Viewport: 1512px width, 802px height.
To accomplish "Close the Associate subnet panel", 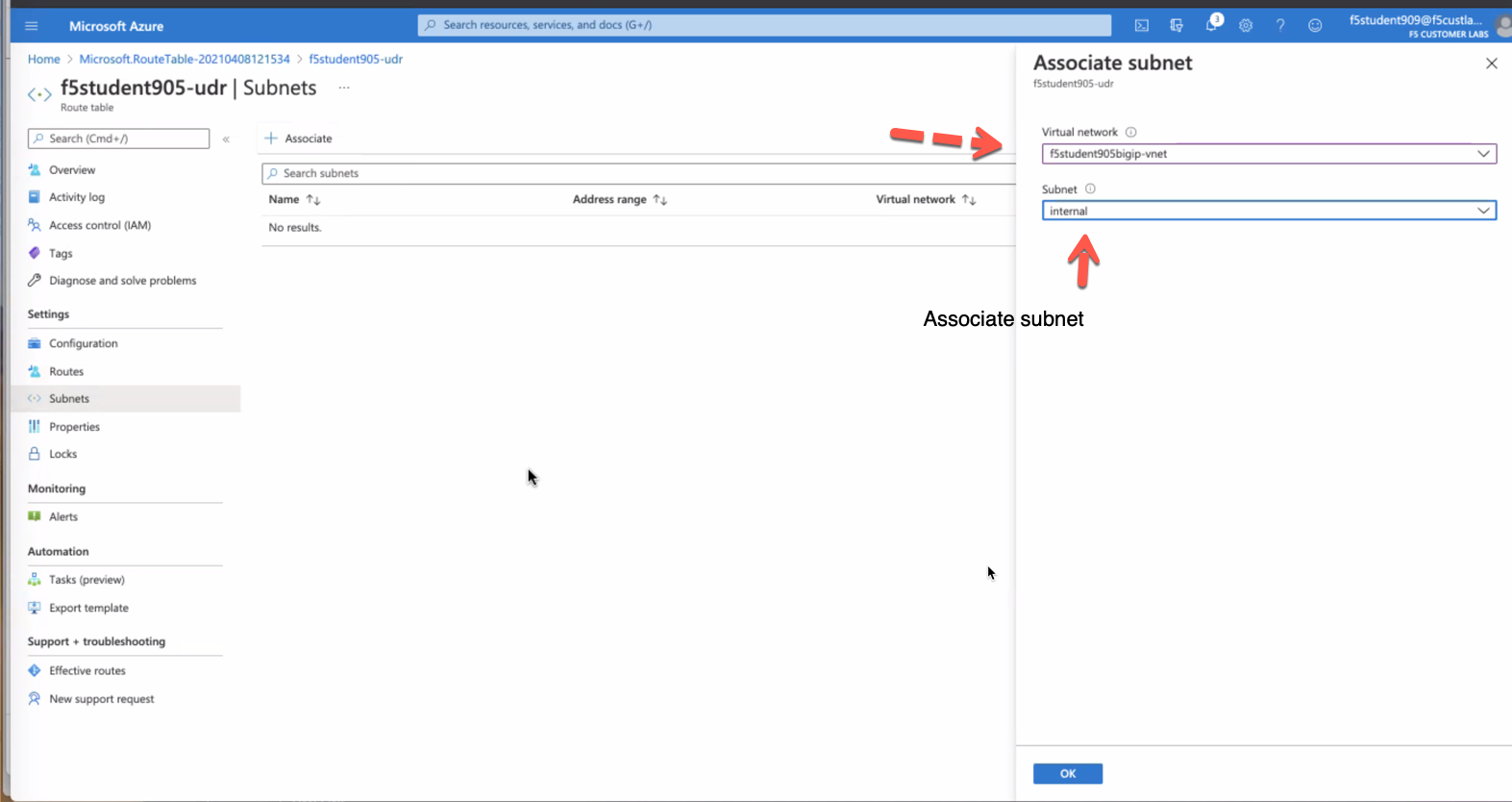I will coord(1491,63).
